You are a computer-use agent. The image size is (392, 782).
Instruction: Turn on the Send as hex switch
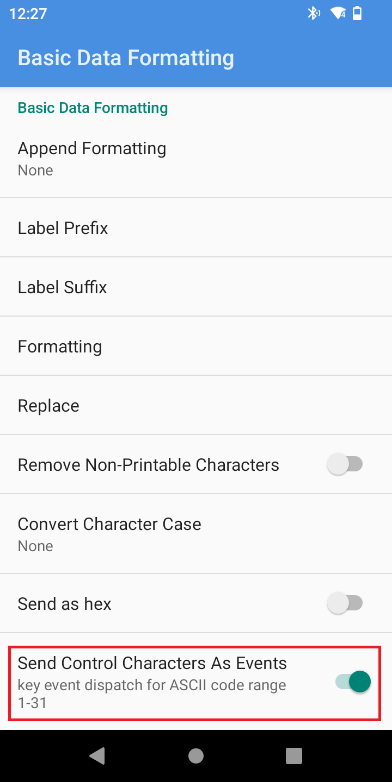345,603
